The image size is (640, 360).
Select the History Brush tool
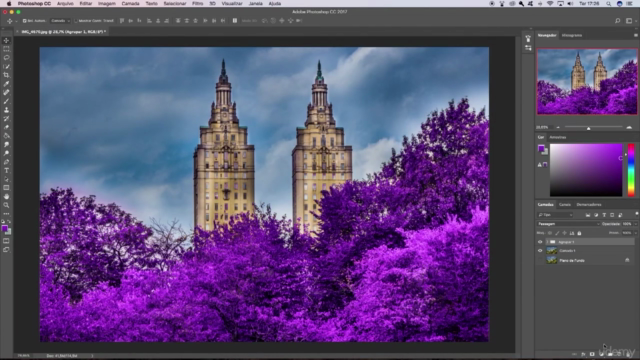[x=6, y=118]
